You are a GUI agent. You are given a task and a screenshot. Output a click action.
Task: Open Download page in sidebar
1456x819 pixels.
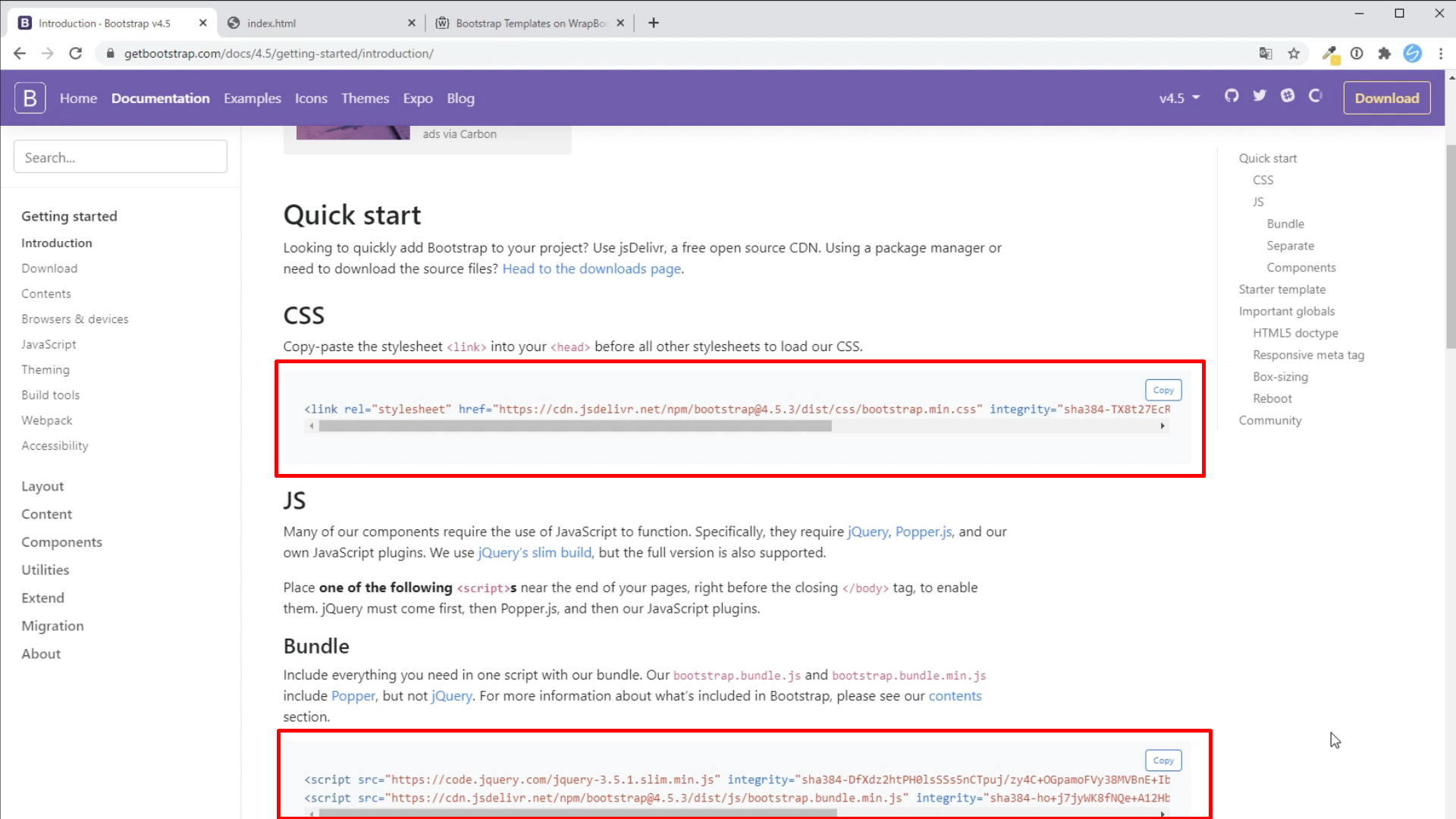pos(49,268)
